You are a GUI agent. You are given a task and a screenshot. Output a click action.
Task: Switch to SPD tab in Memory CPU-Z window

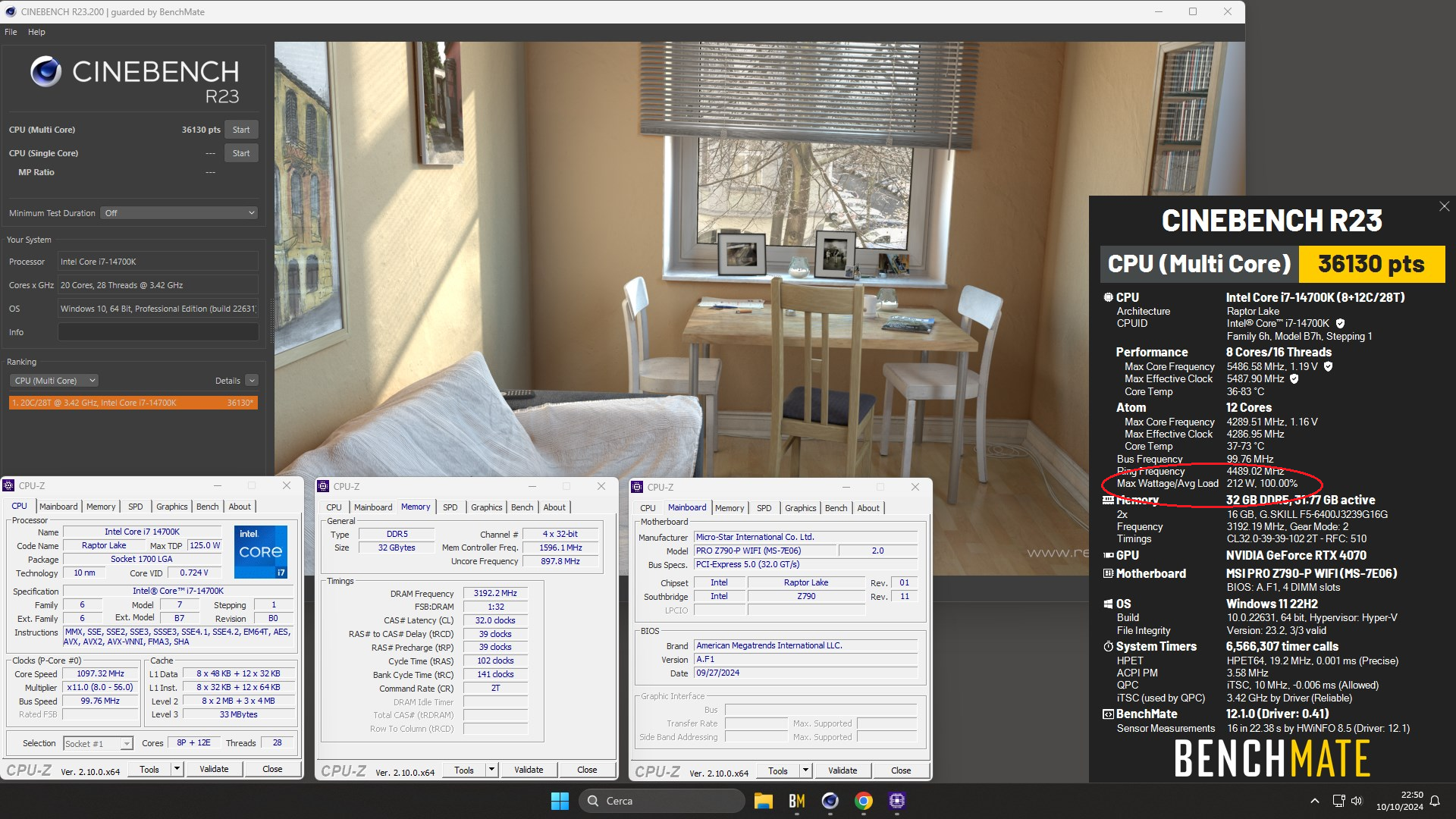tap(450, 507)
